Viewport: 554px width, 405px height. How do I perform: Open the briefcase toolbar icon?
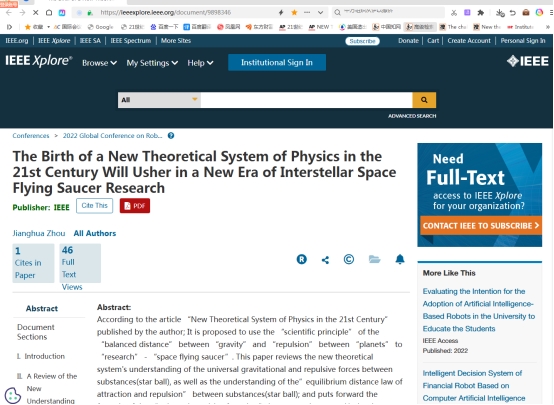coord(526,13)
